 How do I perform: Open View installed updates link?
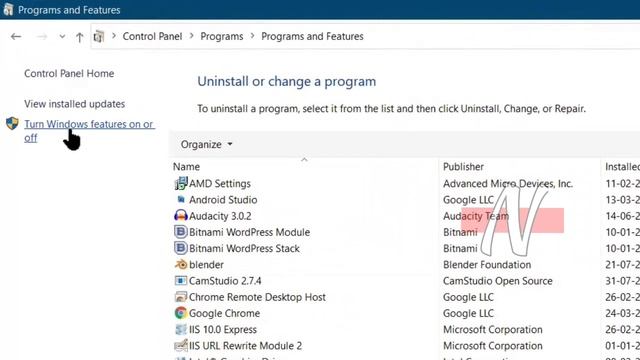click(74, 104)
